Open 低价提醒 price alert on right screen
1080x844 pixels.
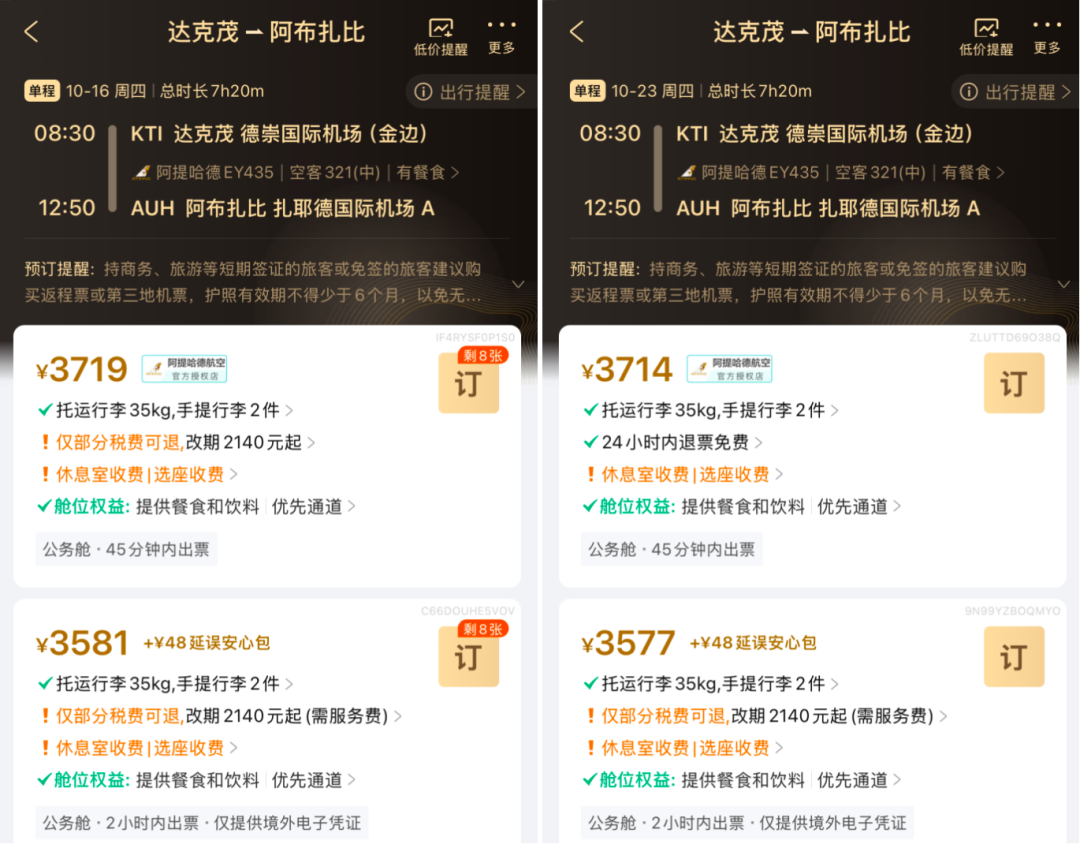(986, 37)
